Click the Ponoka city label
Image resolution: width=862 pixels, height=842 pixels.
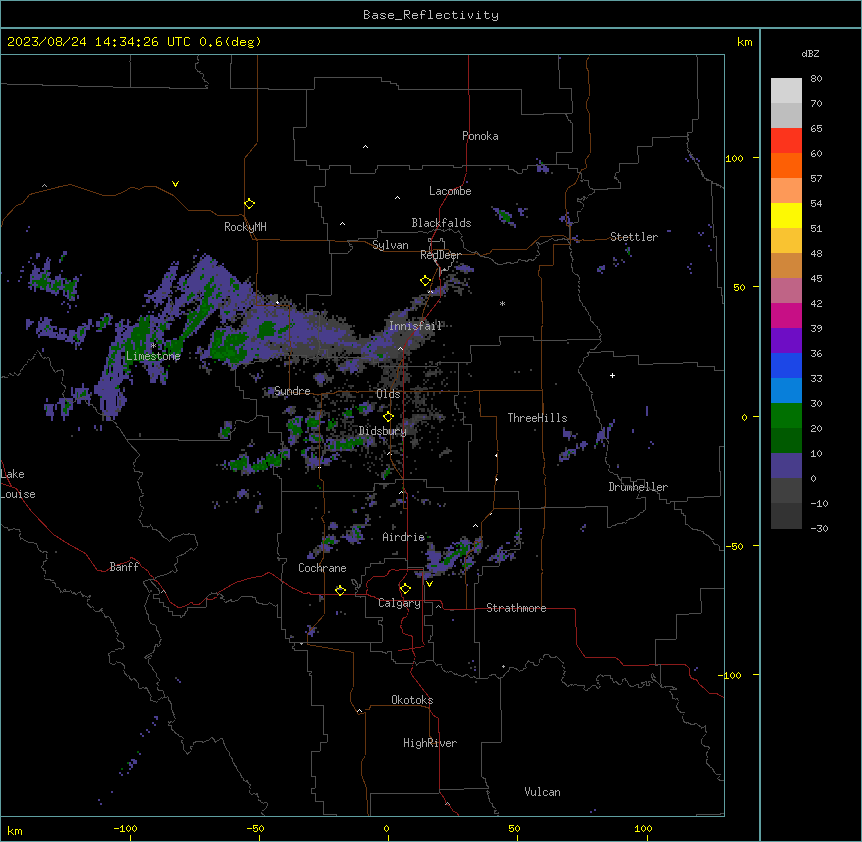click(480, 136)
